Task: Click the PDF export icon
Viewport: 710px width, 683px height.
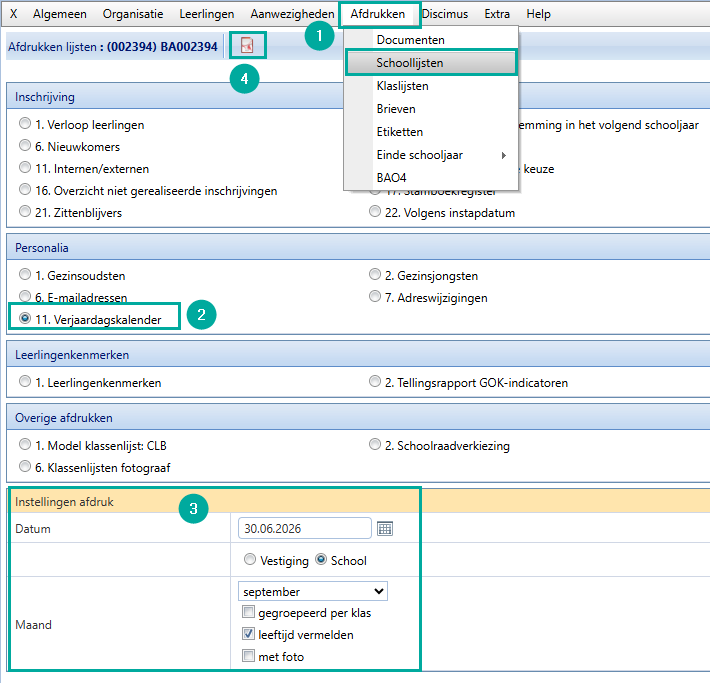Action: [x=247, y=45]
